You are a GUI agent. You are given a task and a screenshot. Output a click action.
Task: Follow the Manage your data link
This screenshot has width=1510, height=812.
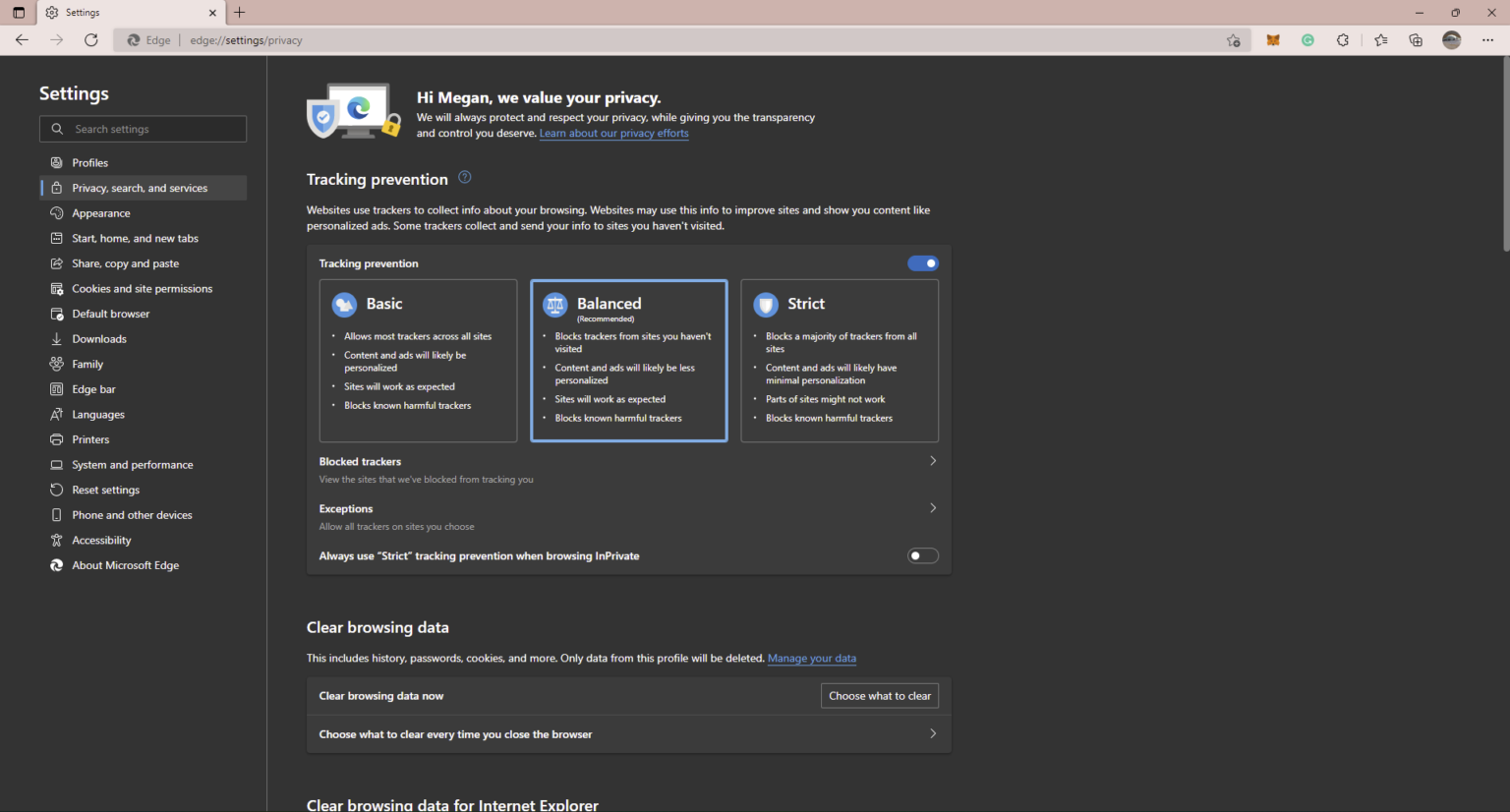pyautogui.click(x=812, y=659)
